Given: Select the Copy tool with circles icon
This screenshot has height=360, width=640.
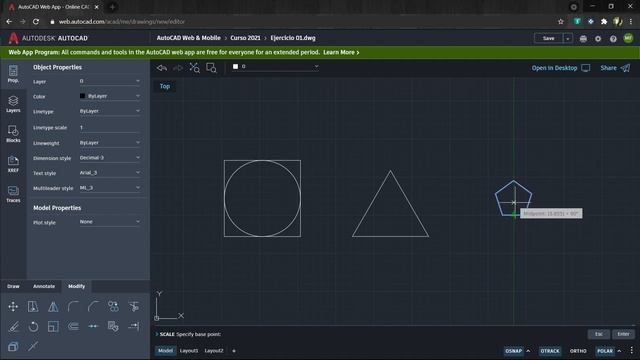Looking at the screenshot, I should [113, 307].
